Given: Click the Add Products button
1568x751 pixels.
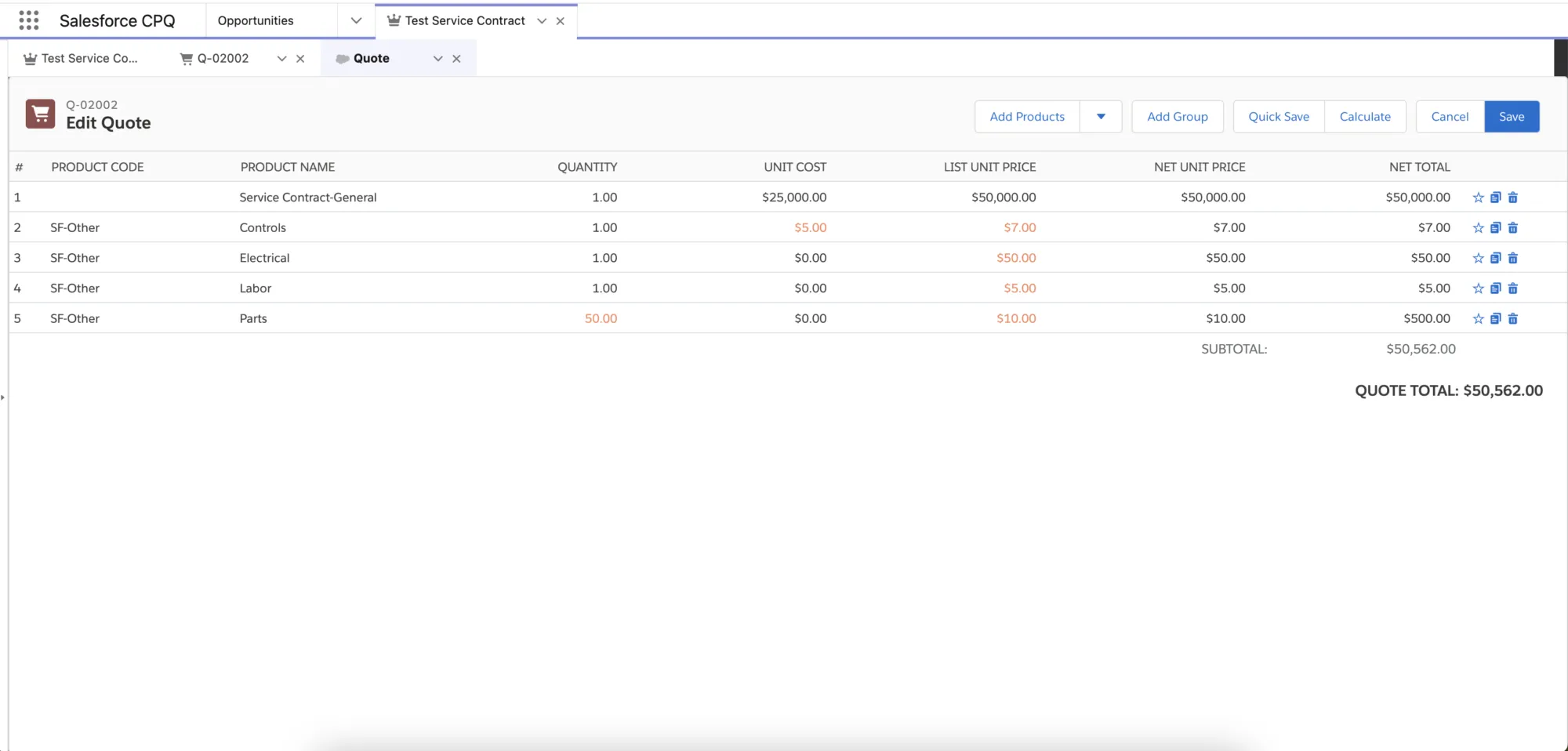Looking at the screenshot, I should click(1027, 117).
